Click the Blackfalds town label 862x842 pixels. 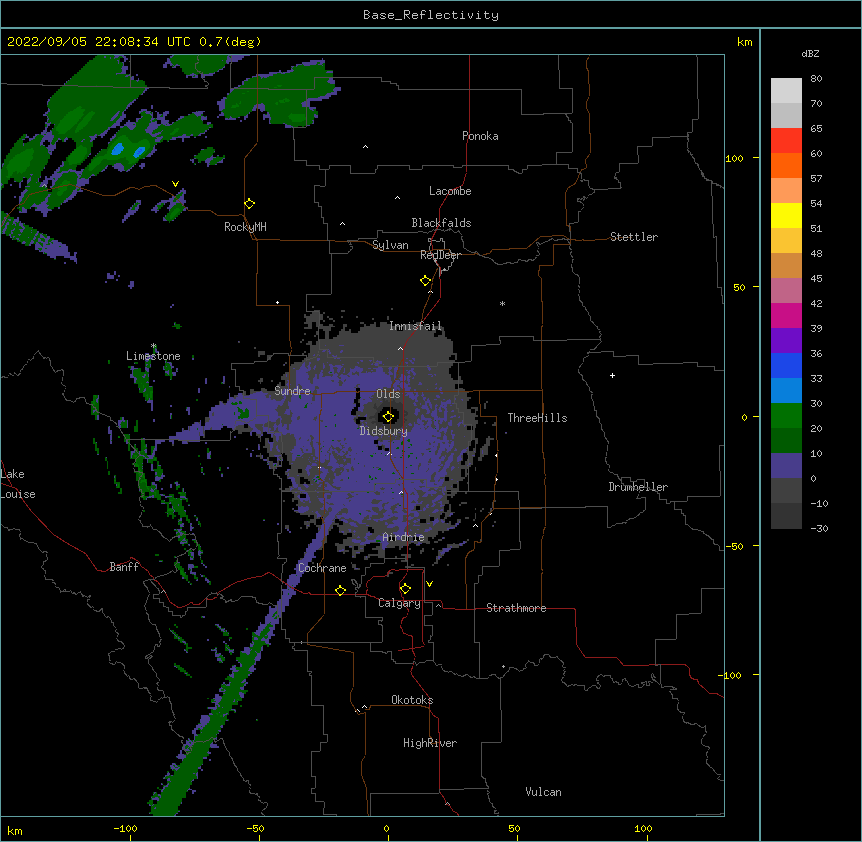(x=441, y=223)
